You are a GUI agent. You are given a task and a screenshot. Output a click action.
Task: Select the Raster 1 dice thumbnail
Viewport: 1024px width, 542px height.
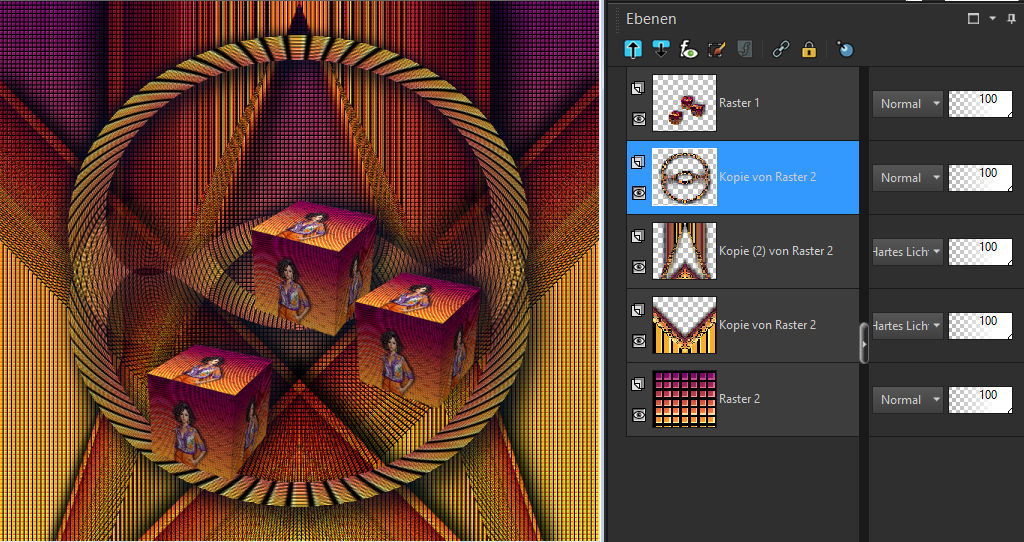coord(684,103)
